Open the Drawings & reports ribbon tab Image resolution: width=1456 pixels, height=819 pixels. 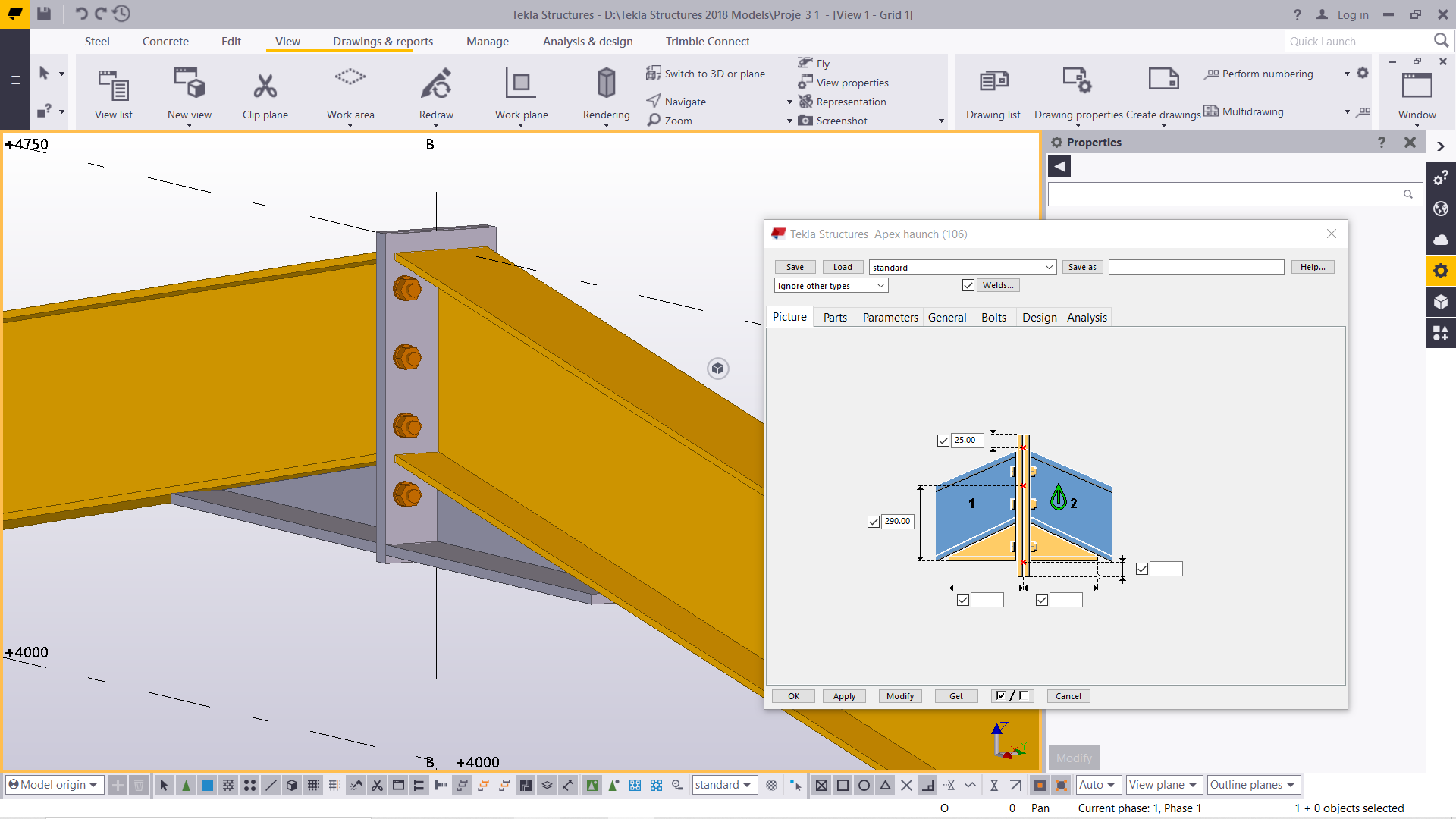pyautogui.click(x=382, y=42)
